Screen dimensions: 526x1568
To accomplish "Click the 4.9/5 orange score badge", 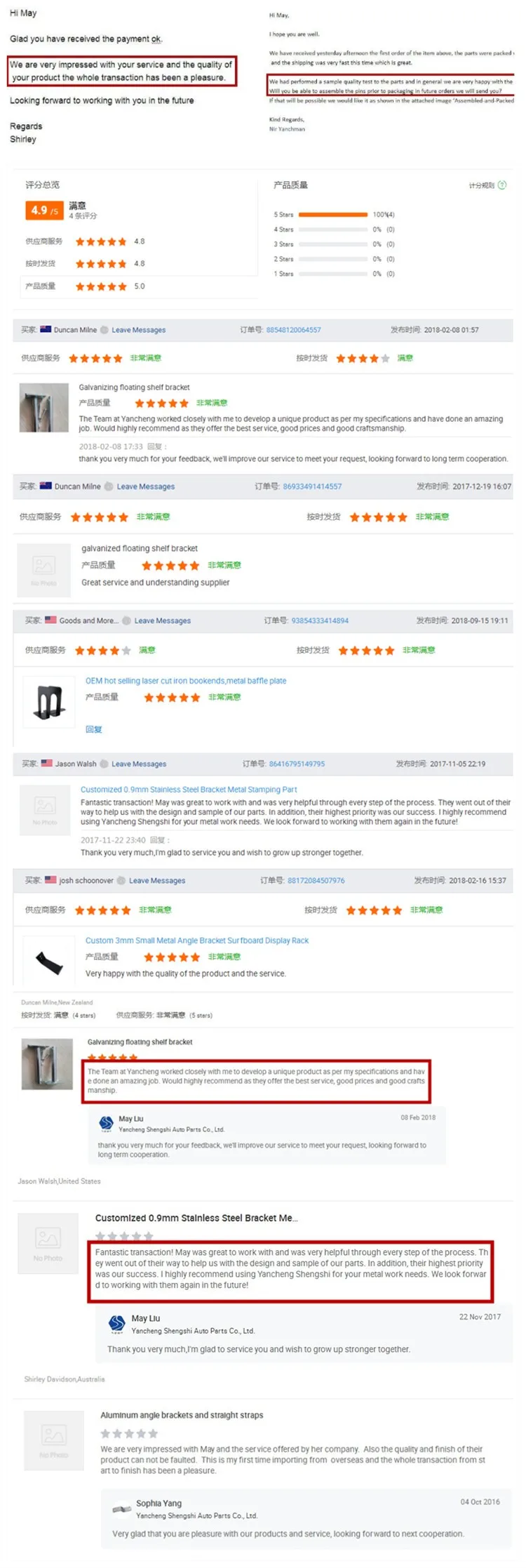I will 44,211.
